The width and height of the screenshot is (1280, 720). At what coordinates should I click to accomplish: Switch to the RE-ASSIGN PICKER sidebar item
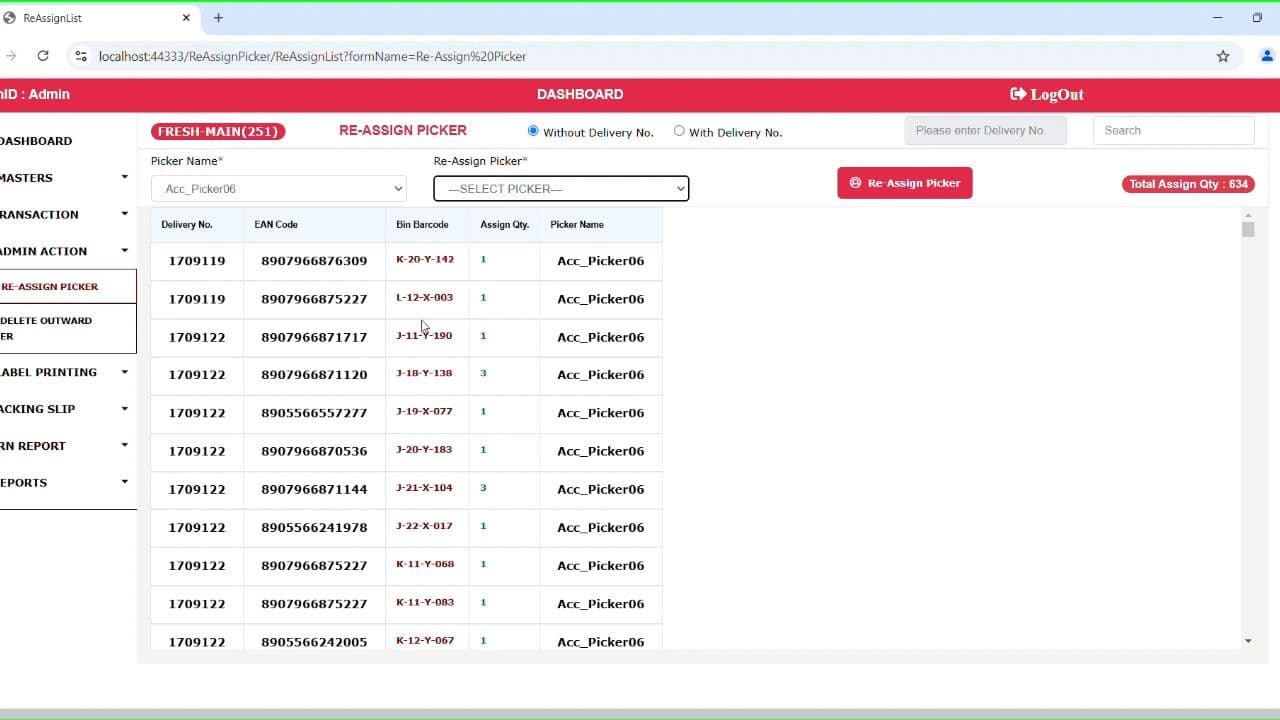[x=50, y=286]
